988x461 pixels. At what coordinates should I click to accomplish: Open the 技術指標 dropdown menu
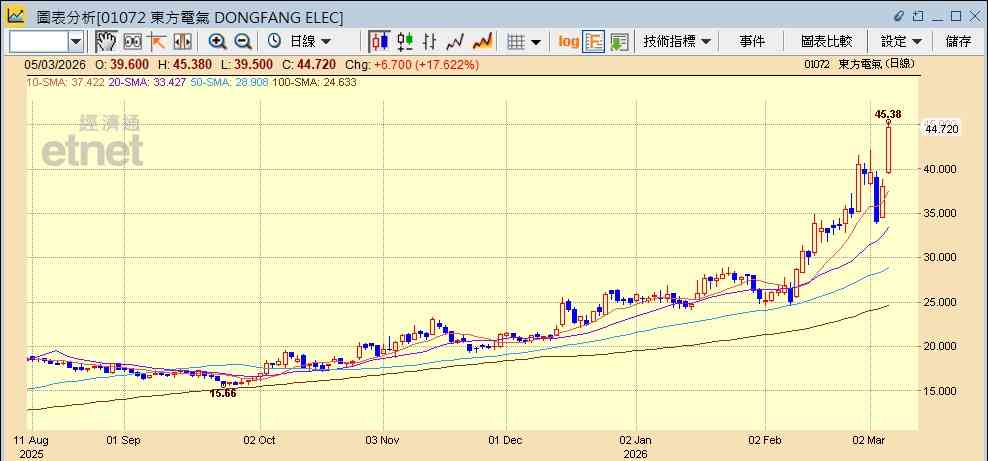(x=677, y=42)
